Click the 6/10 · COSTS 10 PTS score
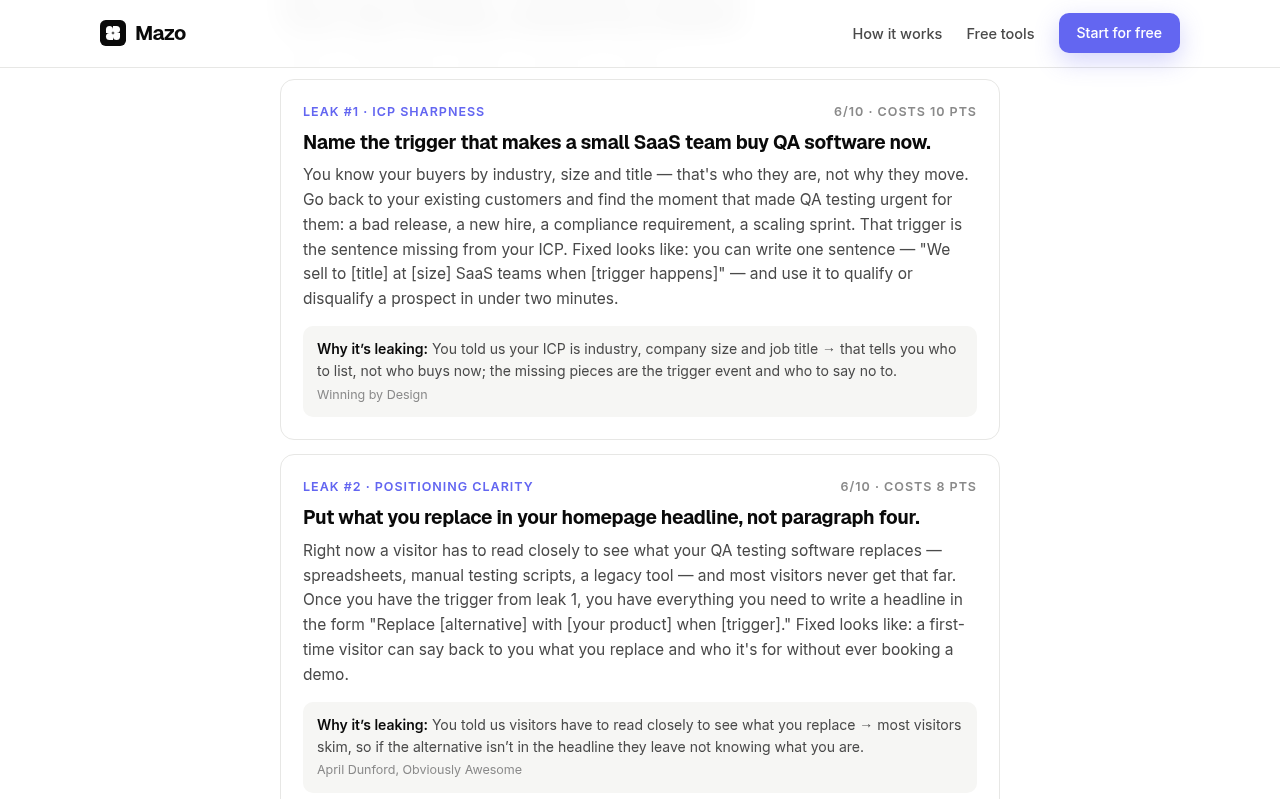This screenshot has width=1280, height=800. point(905,112)
